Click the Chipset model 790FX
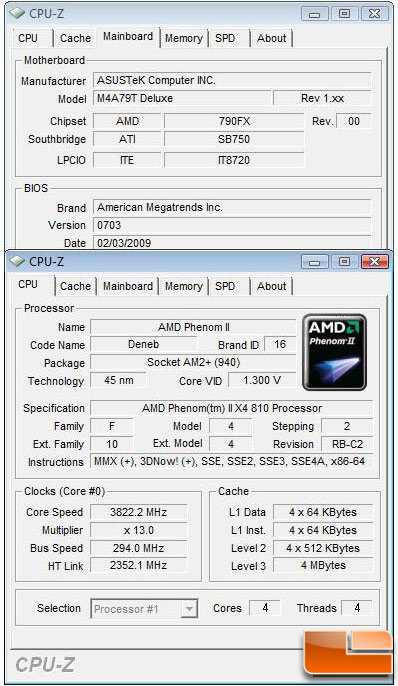398x686 pixels. [x=234, y=121]
